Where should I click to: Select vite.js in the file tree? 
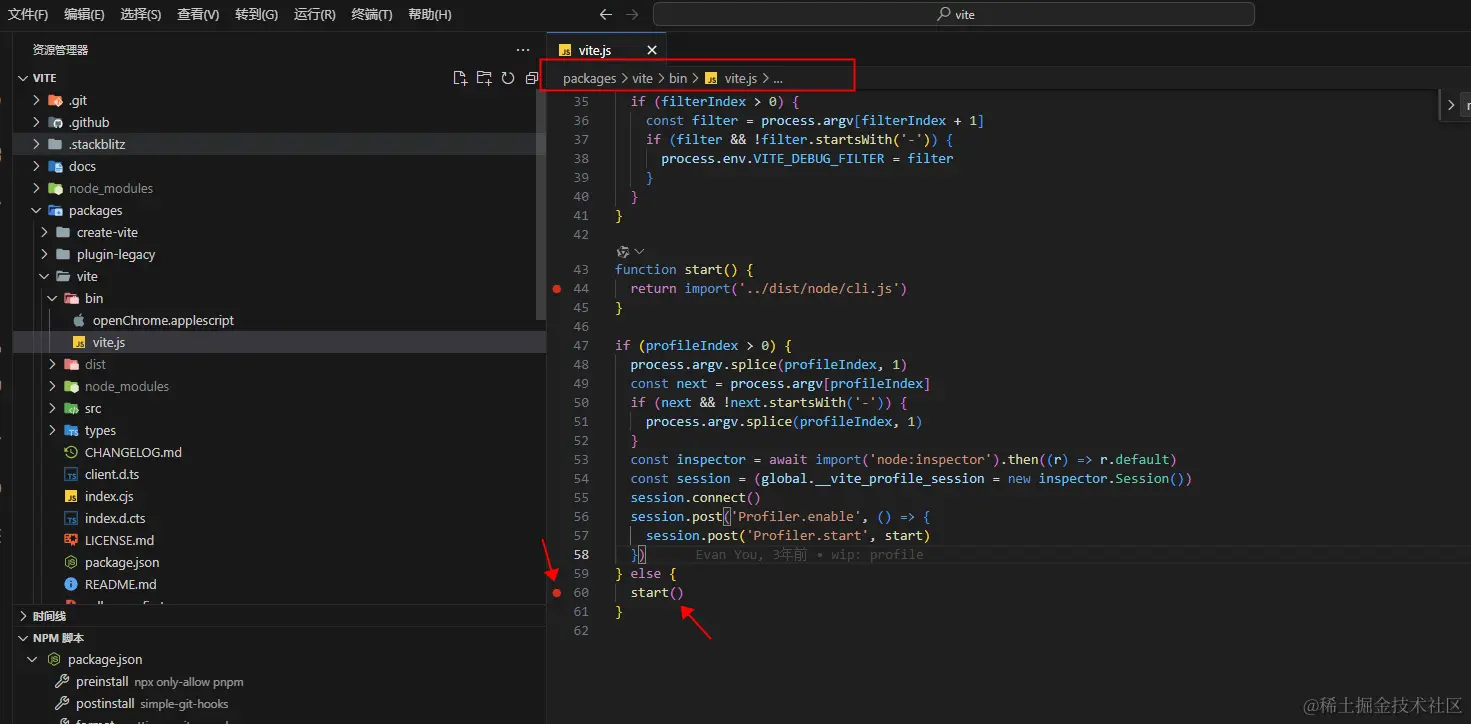[x=280, y=343]
